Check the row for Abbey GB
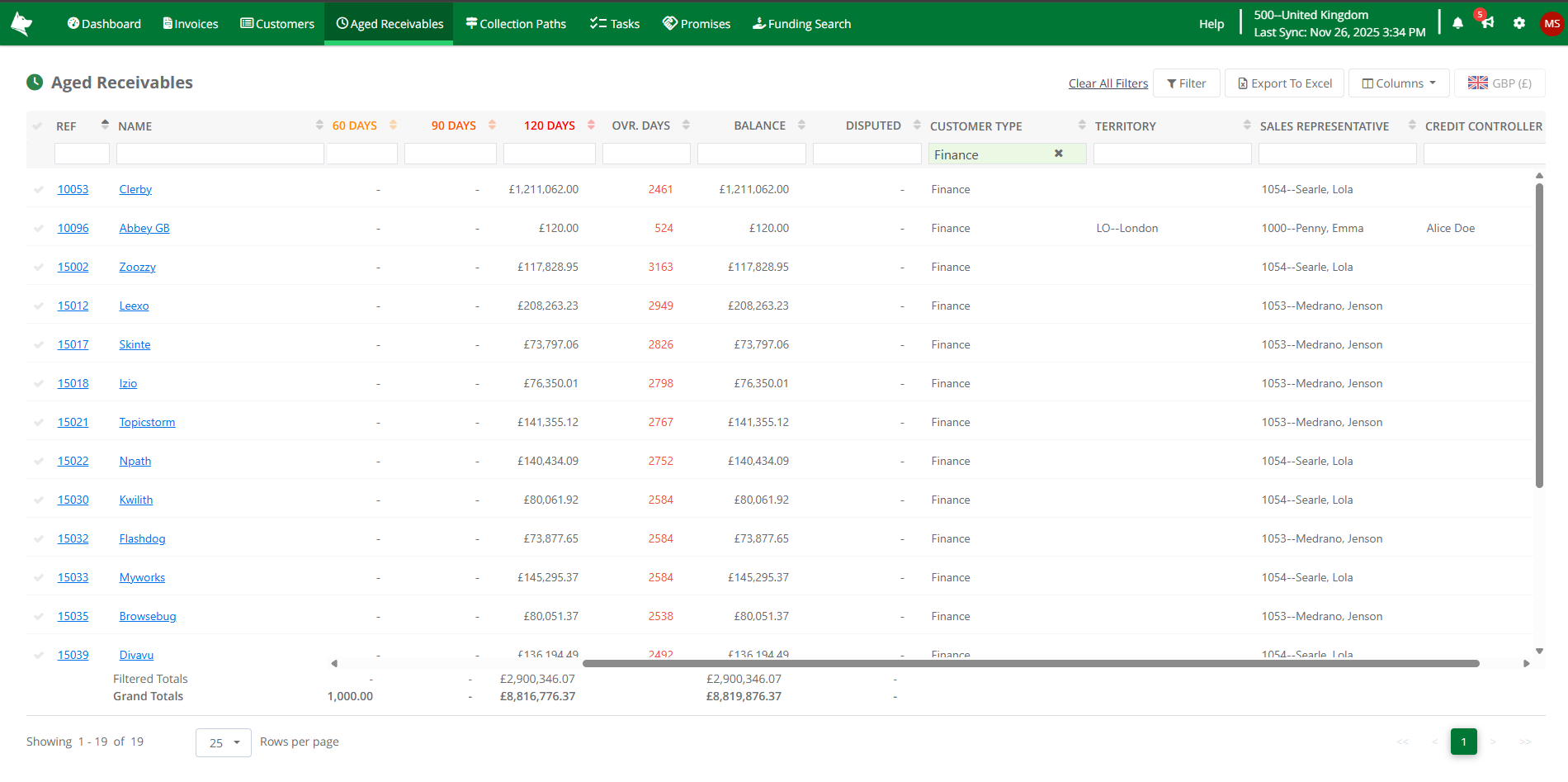Image resolution: width=1568 pixels, height=782 pixels. click(x=39, y=228)
